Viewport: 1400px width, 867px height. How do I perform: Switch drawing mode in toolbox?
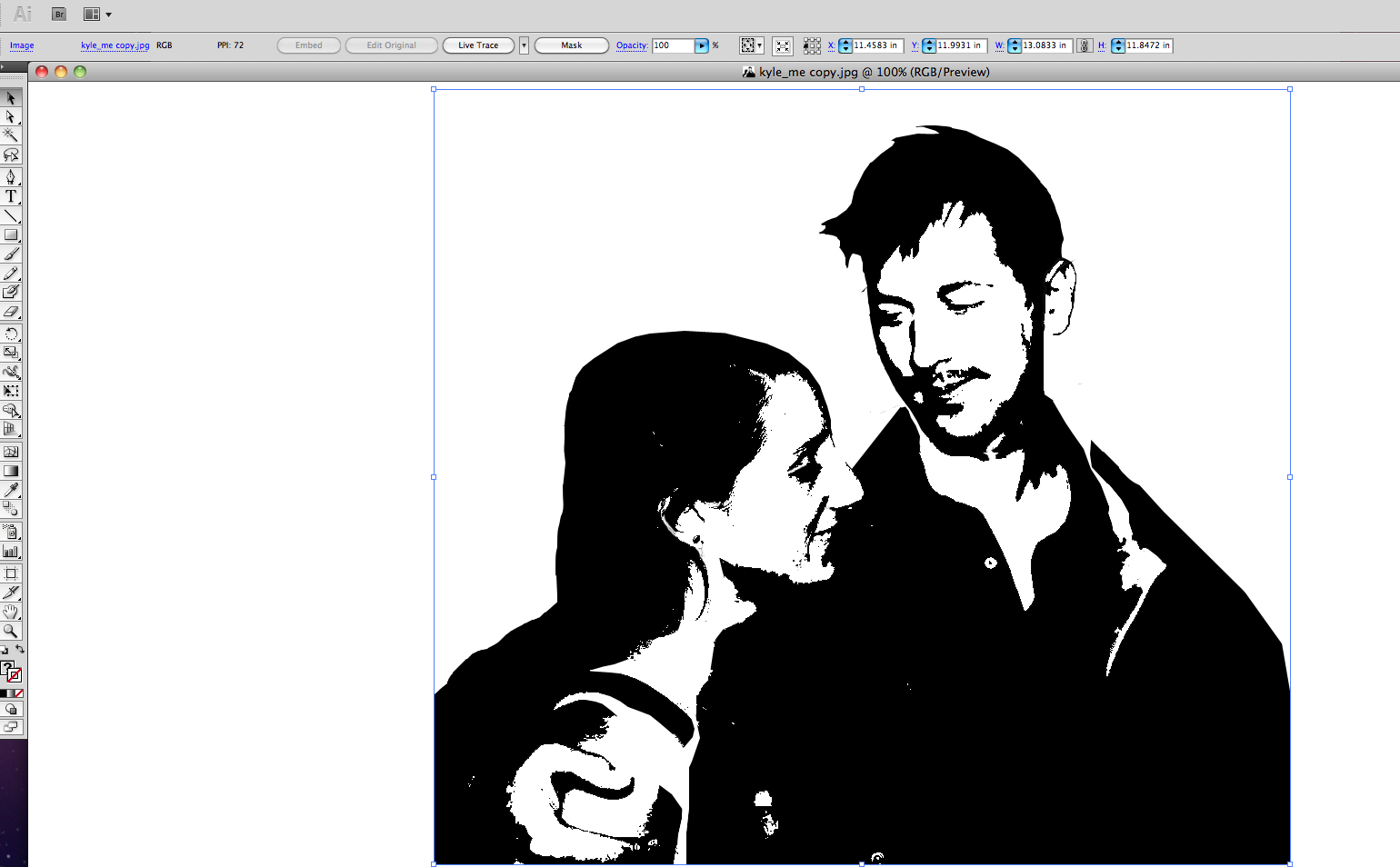[x=11, y=710]
